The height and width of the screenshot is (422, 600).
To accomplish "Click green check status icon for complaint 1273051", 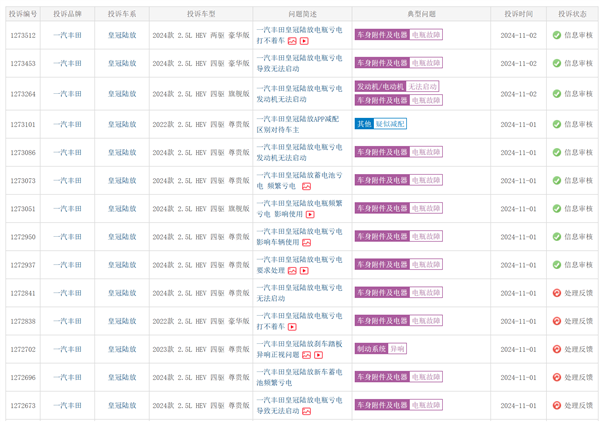I will [557, 209].
